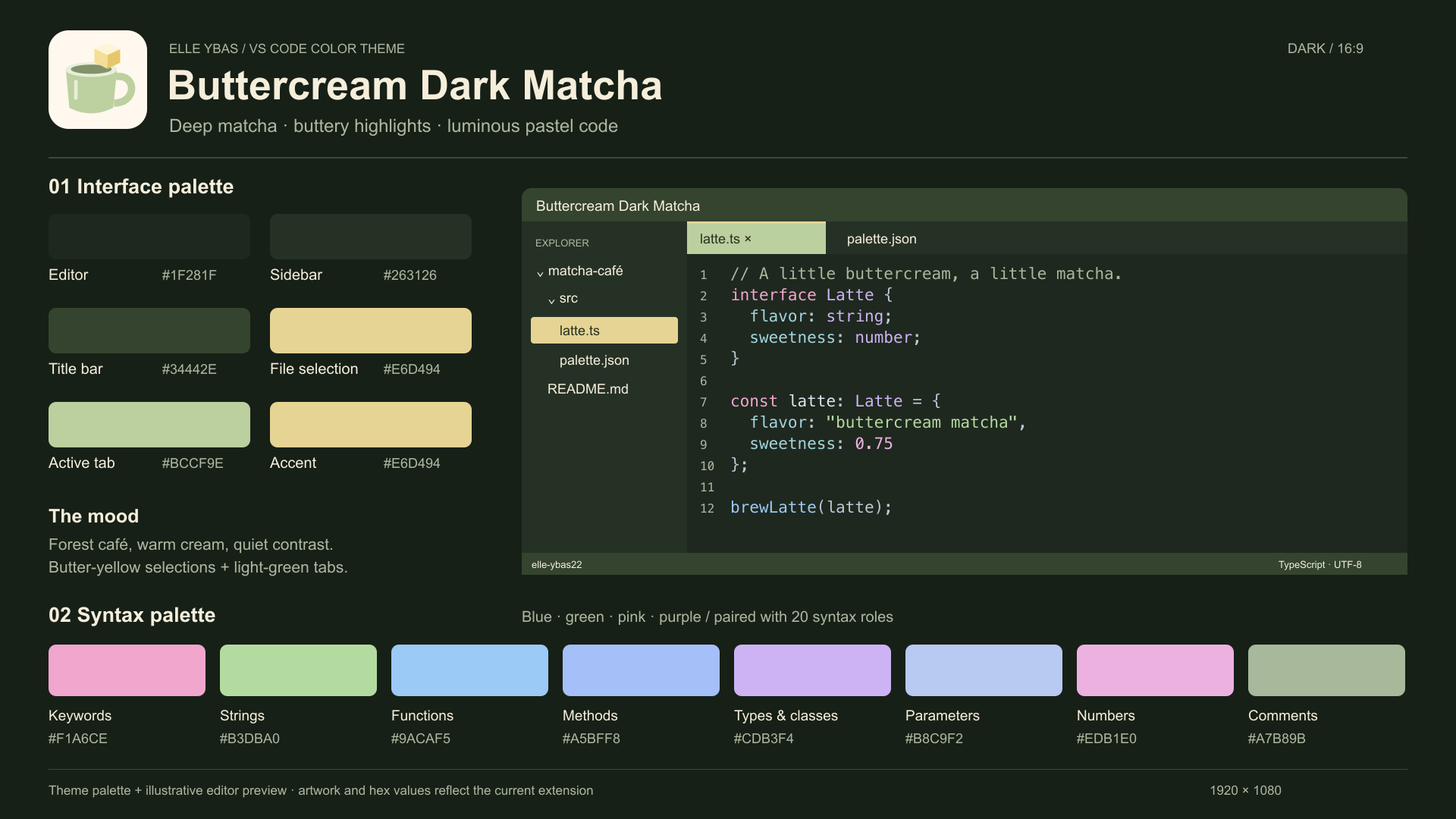Select the Strings green swatch
The height and width of the screenshot is (819, 1456).
point(298,670)
